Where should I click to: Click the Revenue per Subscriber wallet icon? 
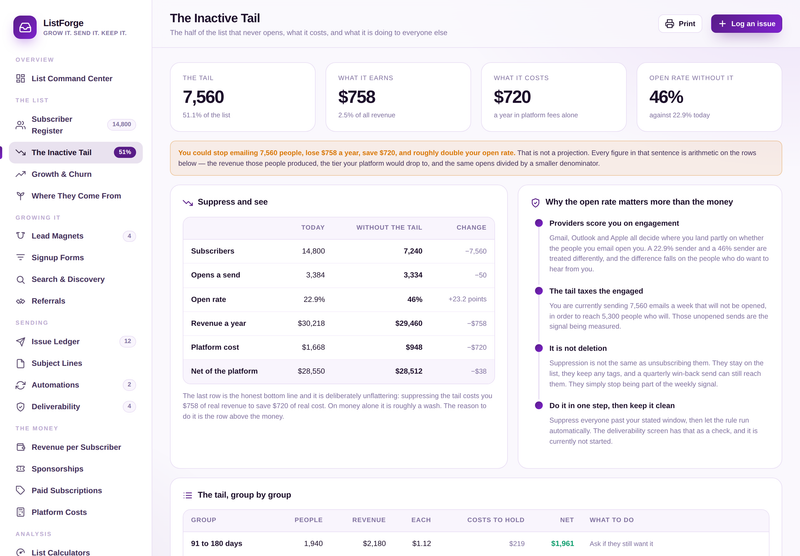[x=20, y=447]
